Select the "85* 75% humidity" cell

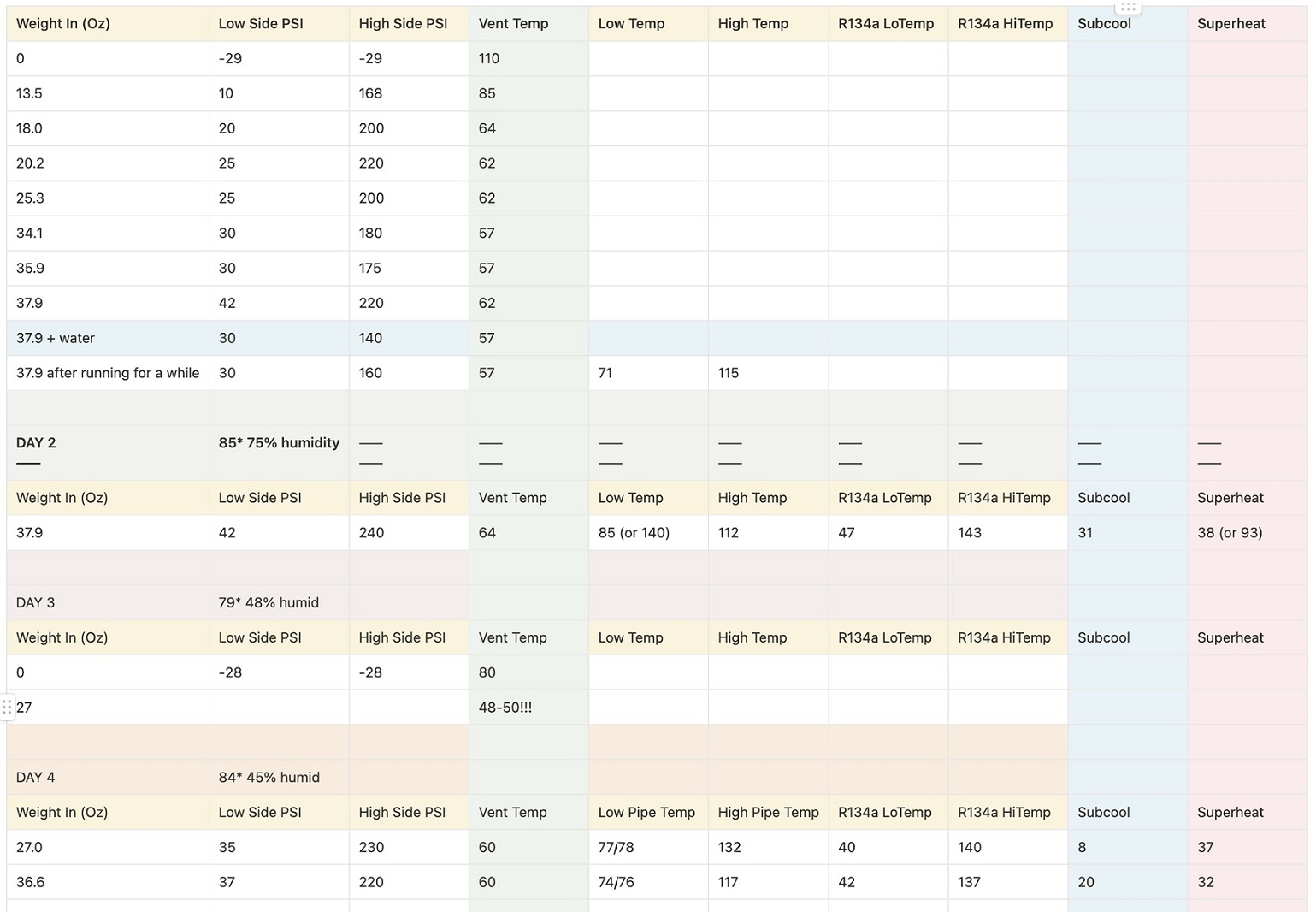point(279,443)
